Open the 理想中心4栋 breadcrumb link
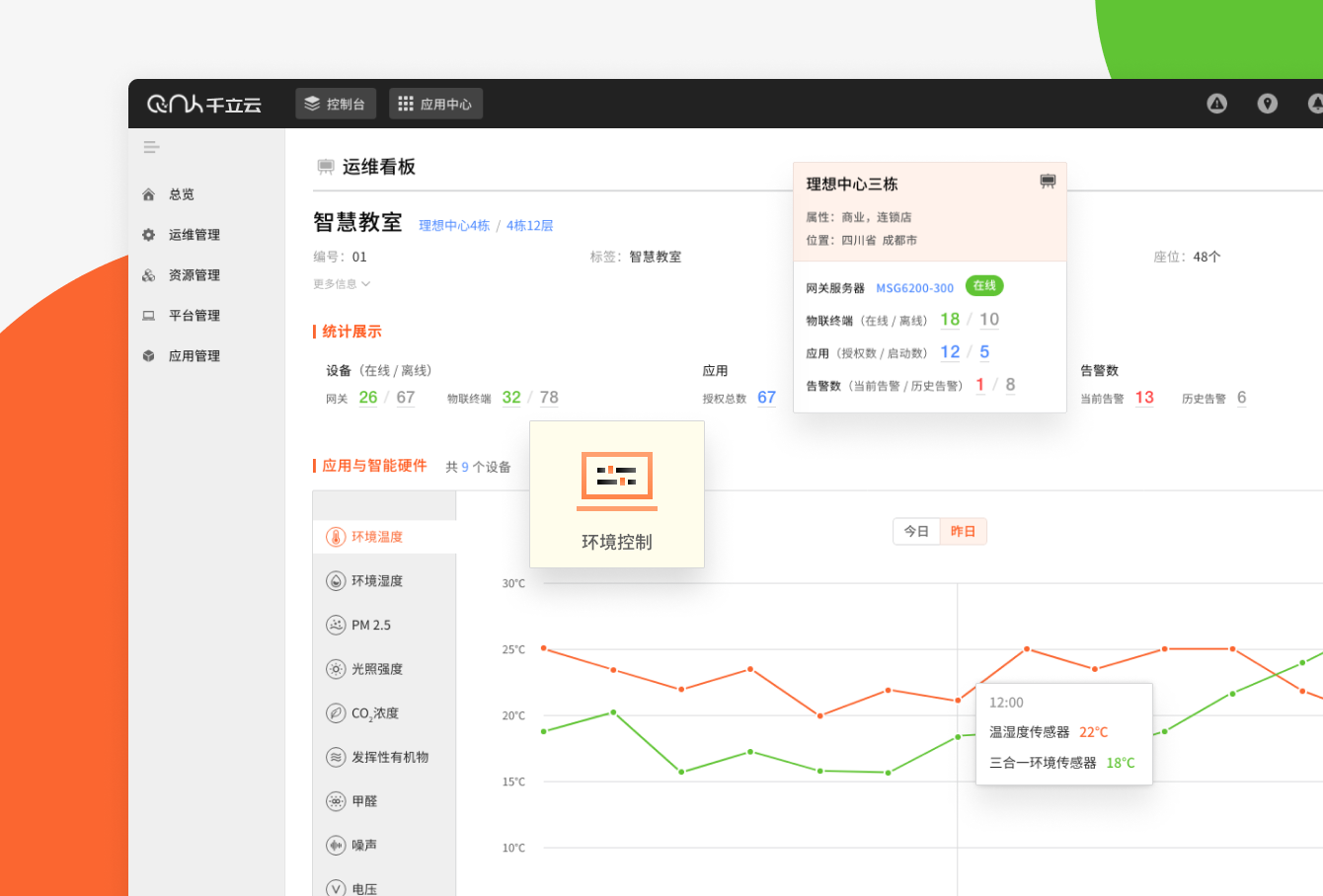 point(454,226)
